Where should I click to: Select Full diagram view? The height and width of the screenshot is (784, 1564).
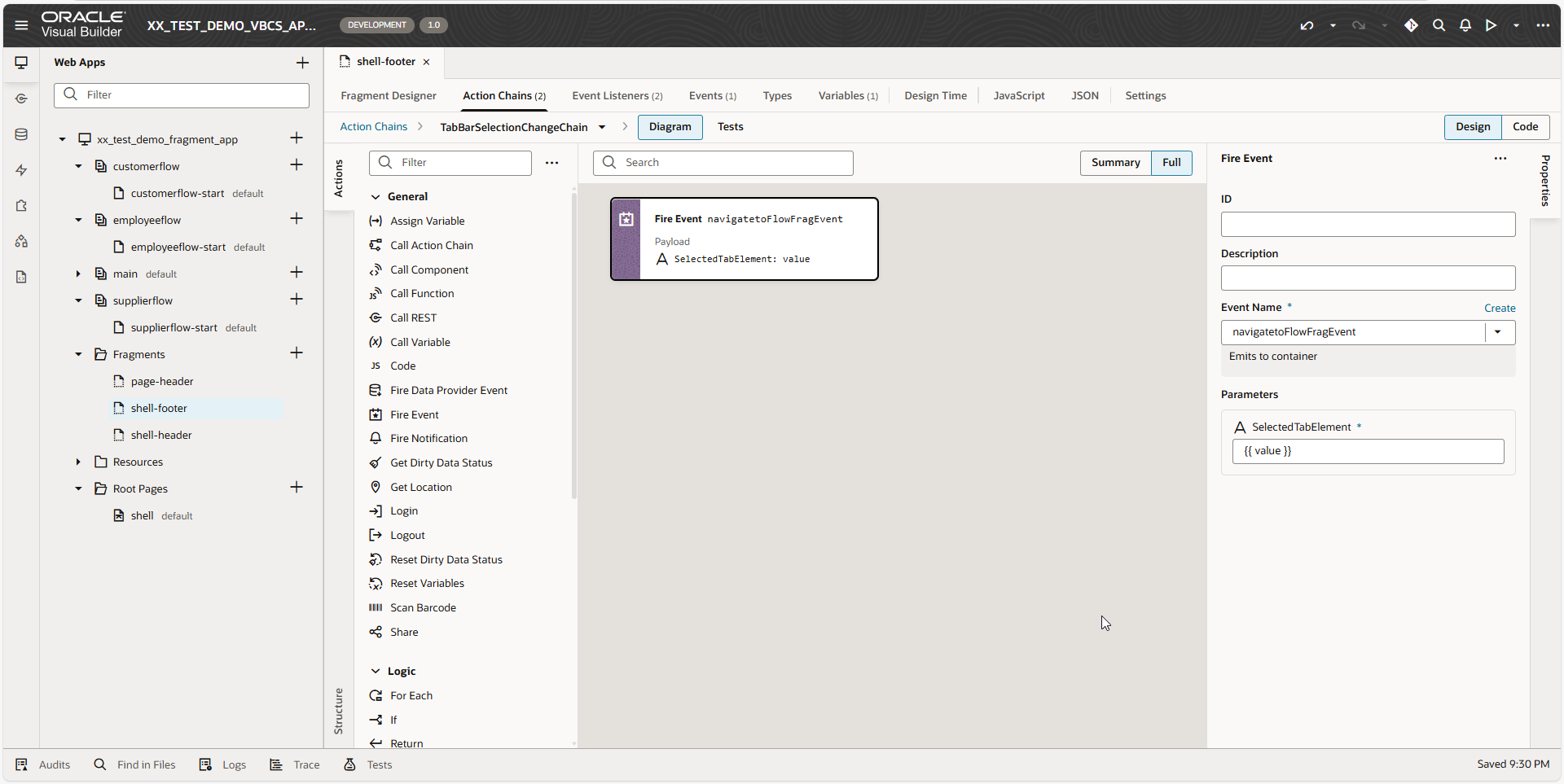[1171, 163]
